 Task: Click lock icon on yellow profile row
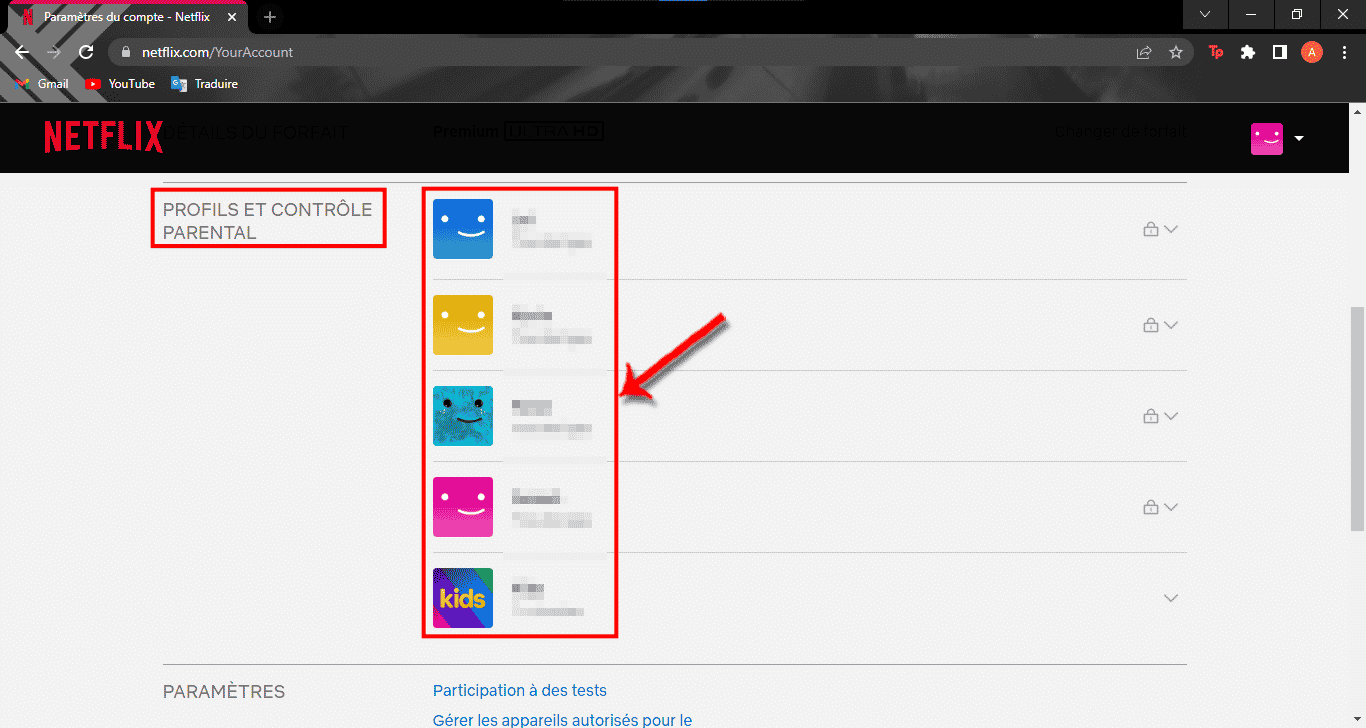pyautogui.click(x=1150, y=325)
